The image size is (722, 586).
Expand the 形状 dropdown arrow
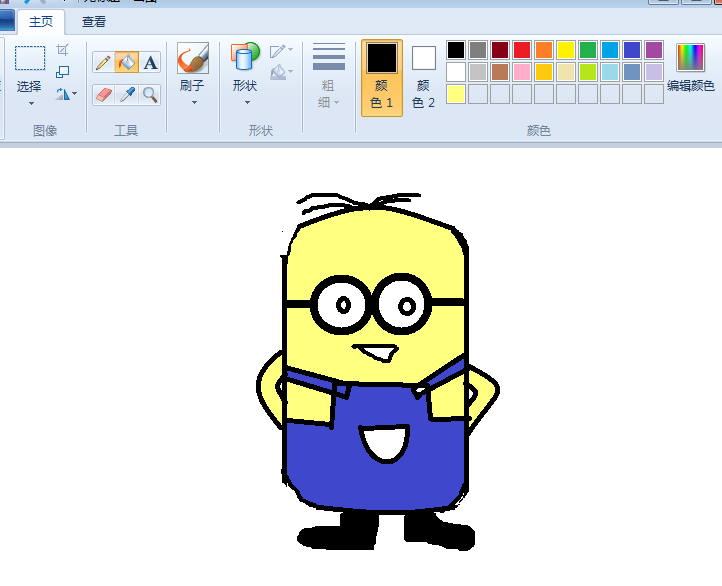pos(247,102)
